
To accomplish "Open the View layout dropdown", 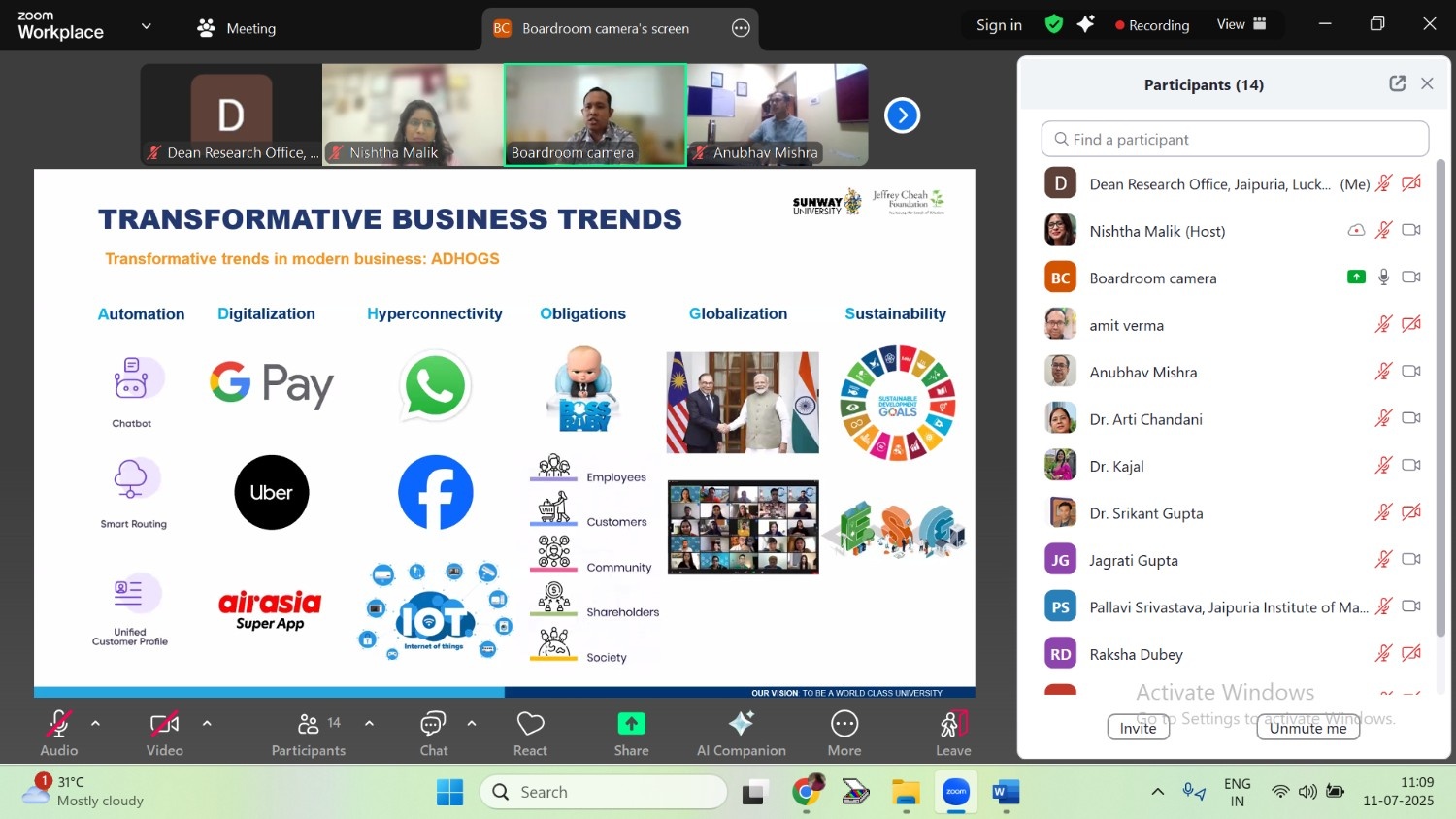I will click(1241, 24).
